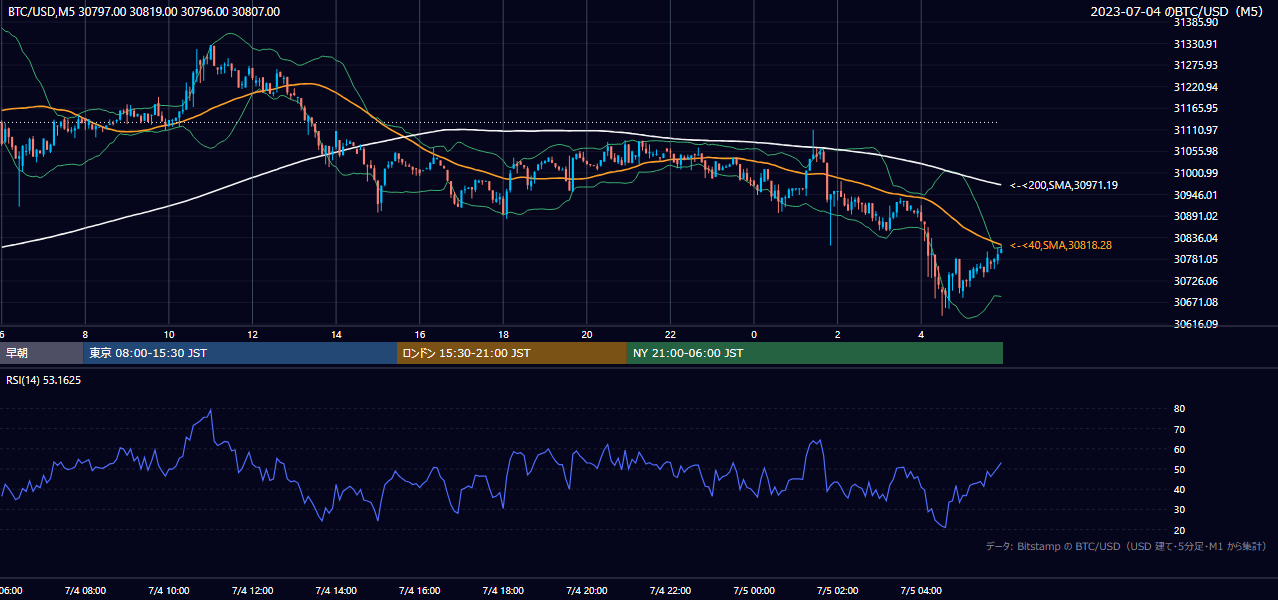The image size is (1278, 600).
Task: Click price axis value 30671.08
Action: 1195,302
